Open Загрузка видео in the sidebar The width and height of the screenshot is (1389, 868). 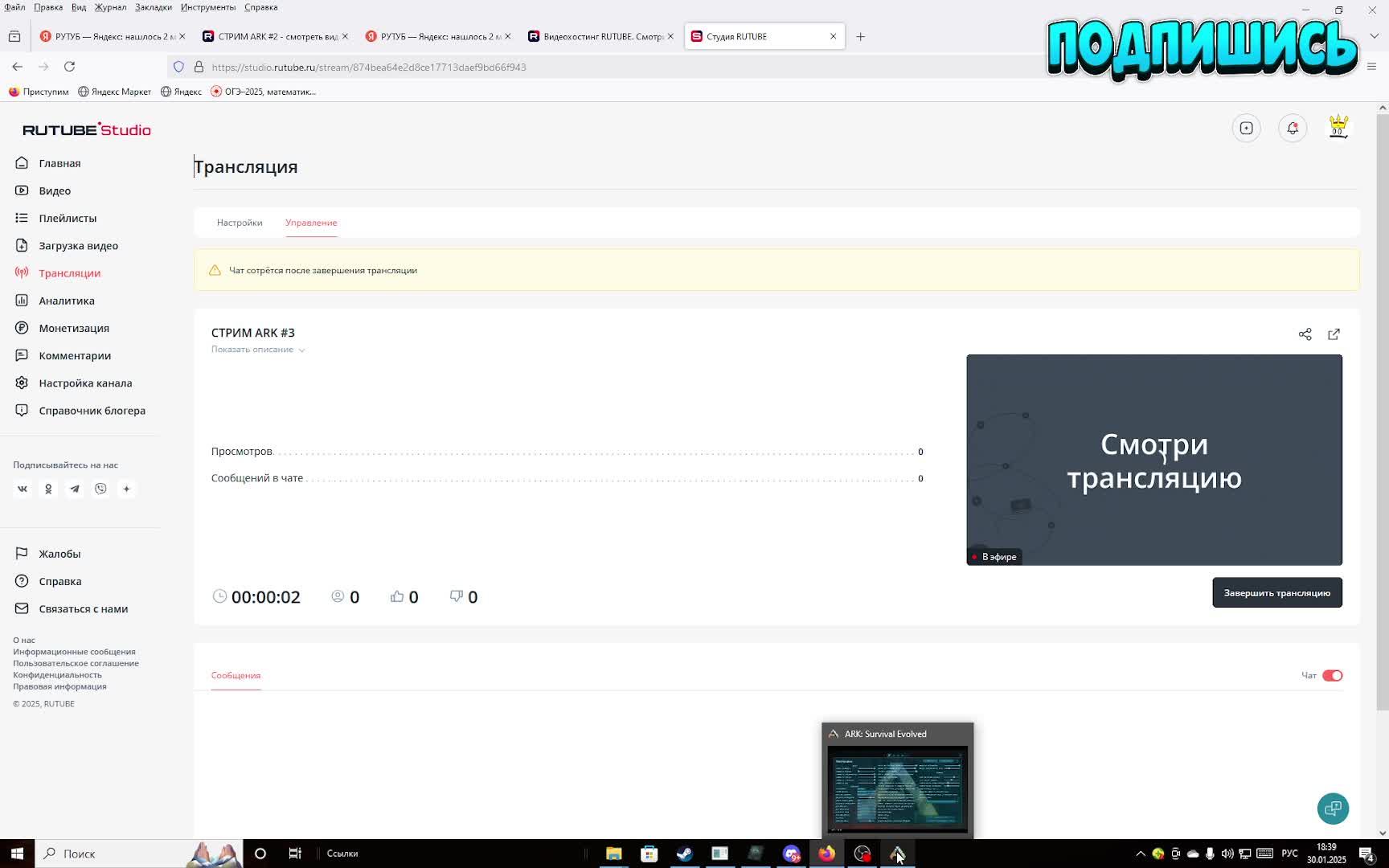(x=78, y=246)
